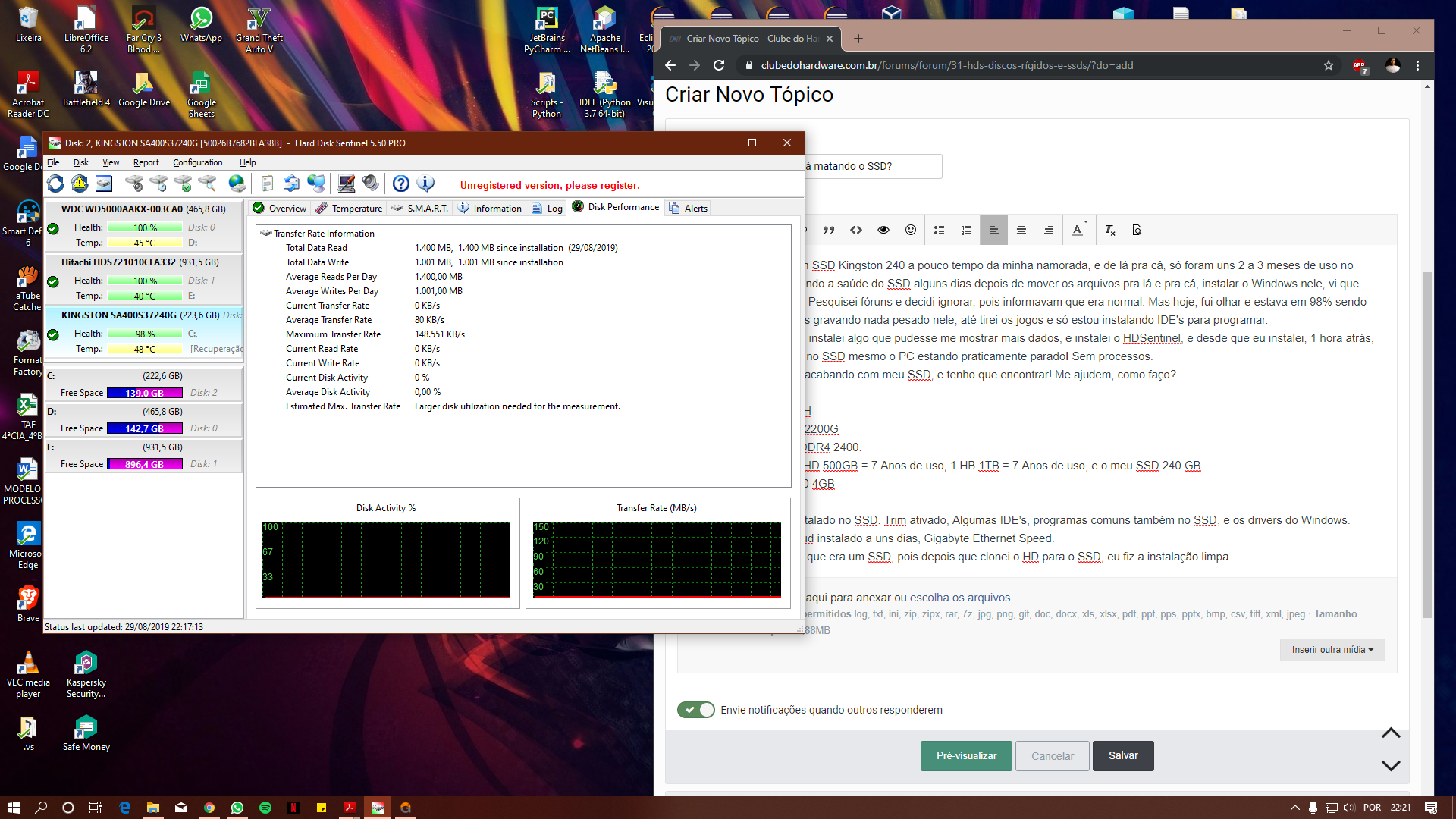This screenshot has width=1456, height=819.
Task: Open the Configuration menu
Action: click(x=197, y=162)
